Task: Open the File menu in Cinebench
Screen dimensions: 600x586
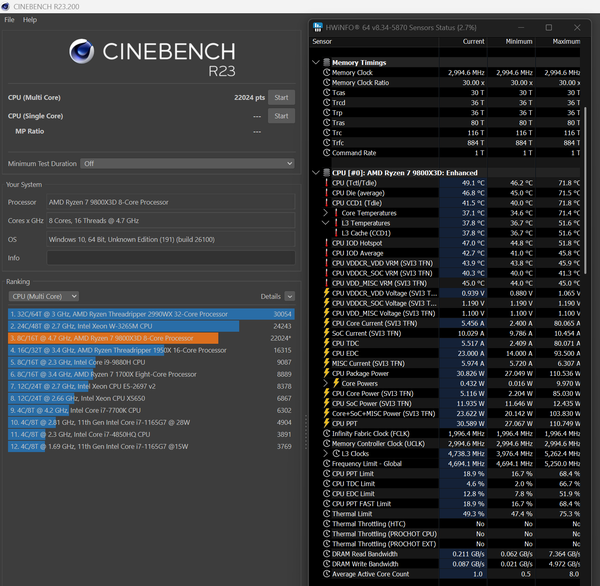Action: 9,20
